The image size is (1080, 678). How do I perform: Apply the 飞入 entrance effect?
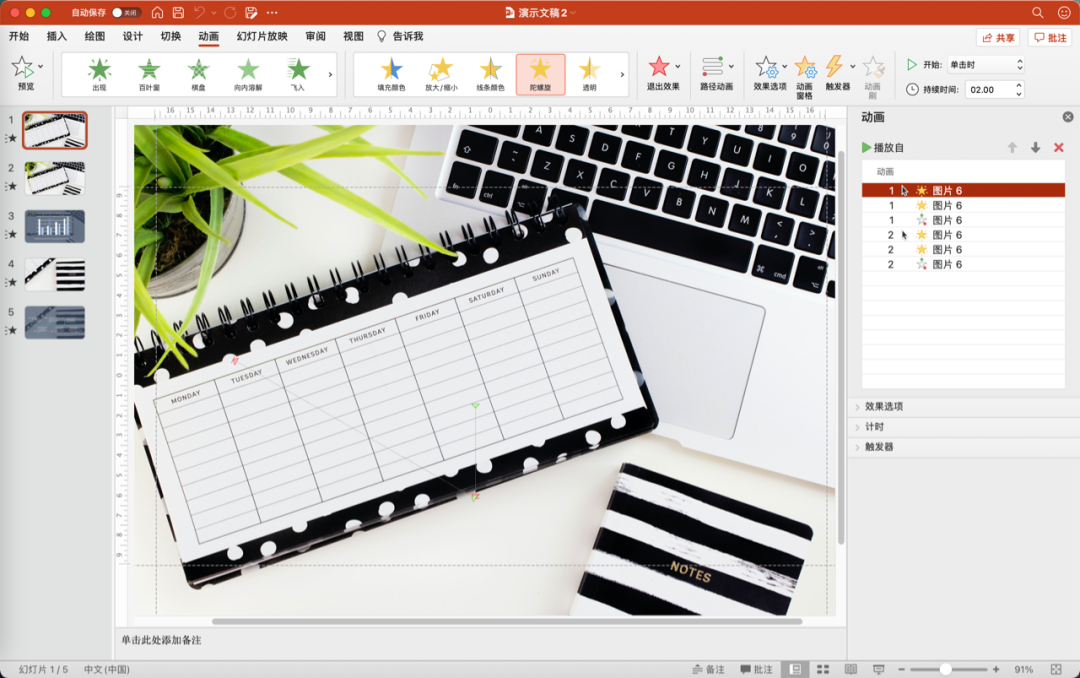(x=298, y=74)
